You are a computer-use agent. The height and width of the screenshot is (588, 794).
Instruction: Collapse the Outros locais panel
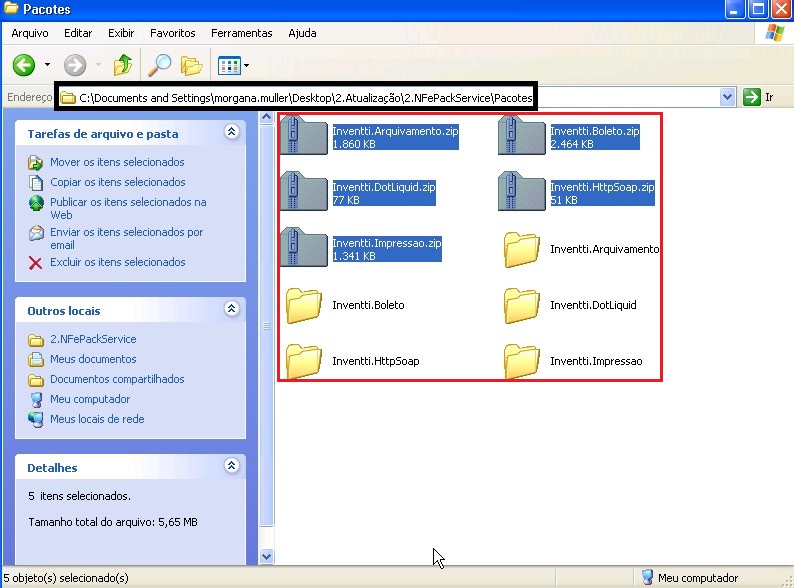232,310
